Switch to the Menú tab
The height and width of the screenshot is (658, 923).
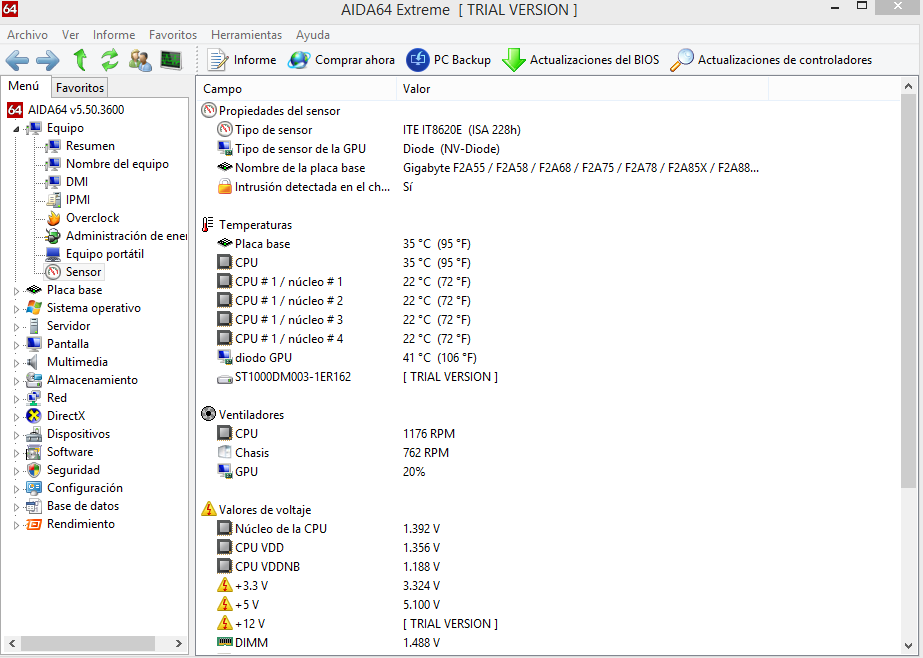(x=24, y=86)
